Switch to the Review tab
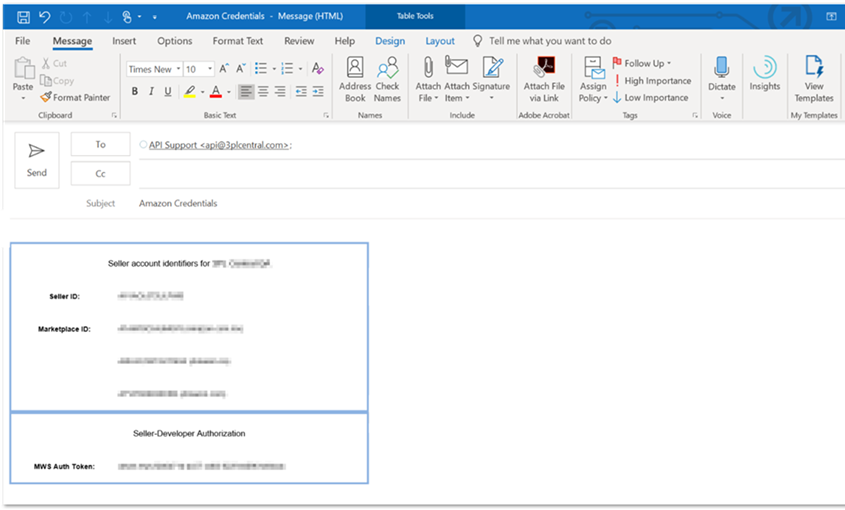The height and width of the screenshot is (510, 845). (x=299, y=41)
